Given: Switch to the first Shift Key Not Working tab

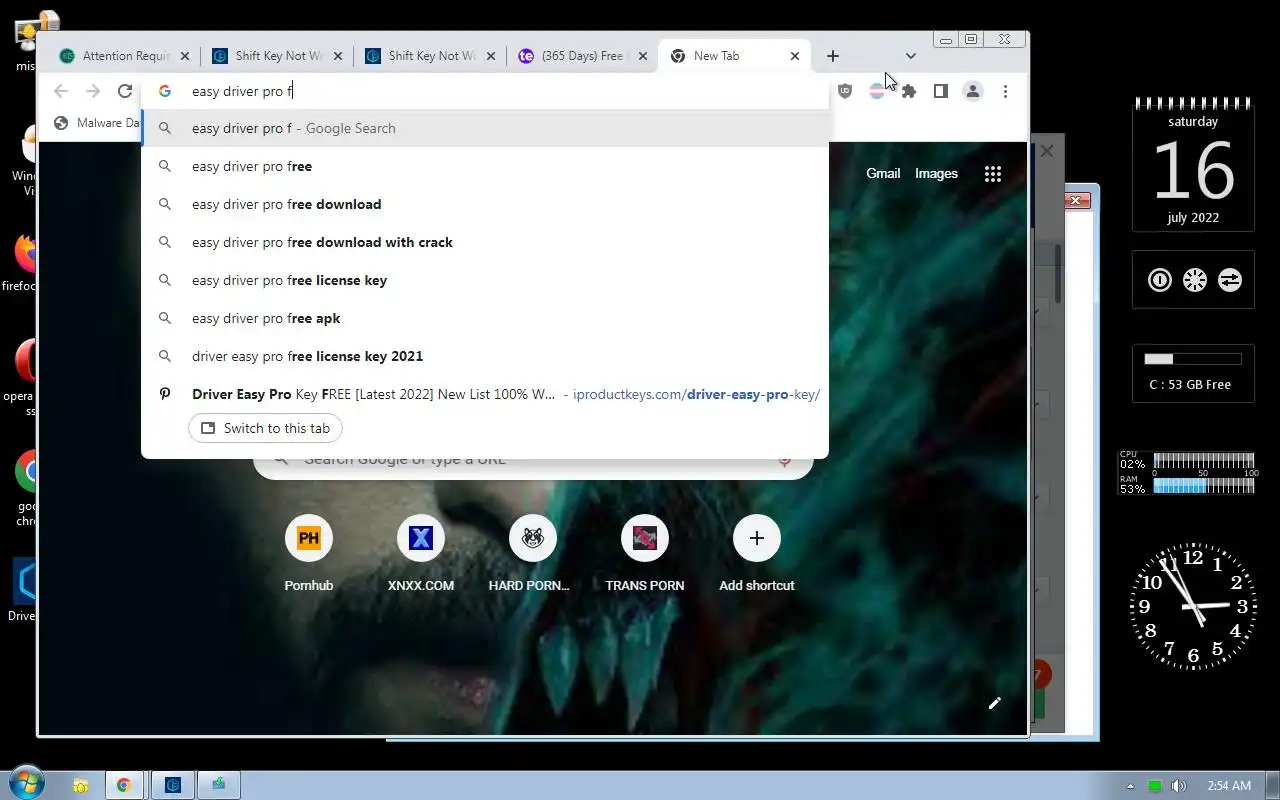Looking at the screenshot, I should tap(279, 56).
